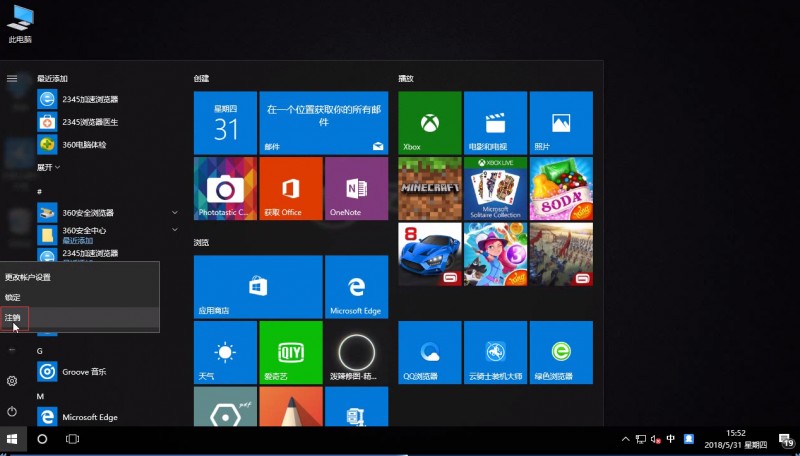Viewport: 800px width, 456px height.
Task: Open the pencil icon tile
Action: click(291, 407)
